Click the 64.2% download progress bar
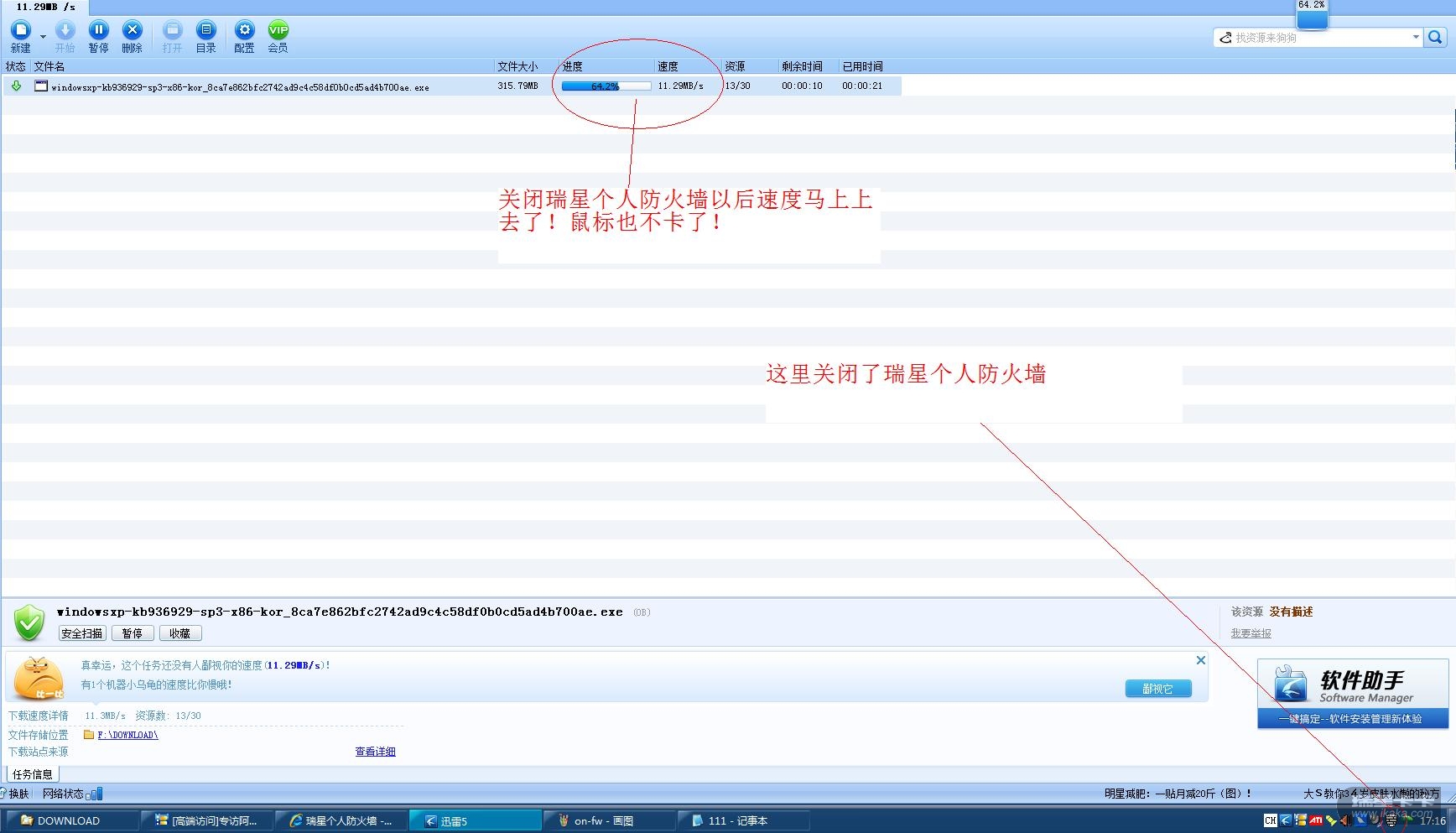 pyautogui.click(x=606, y=86)
